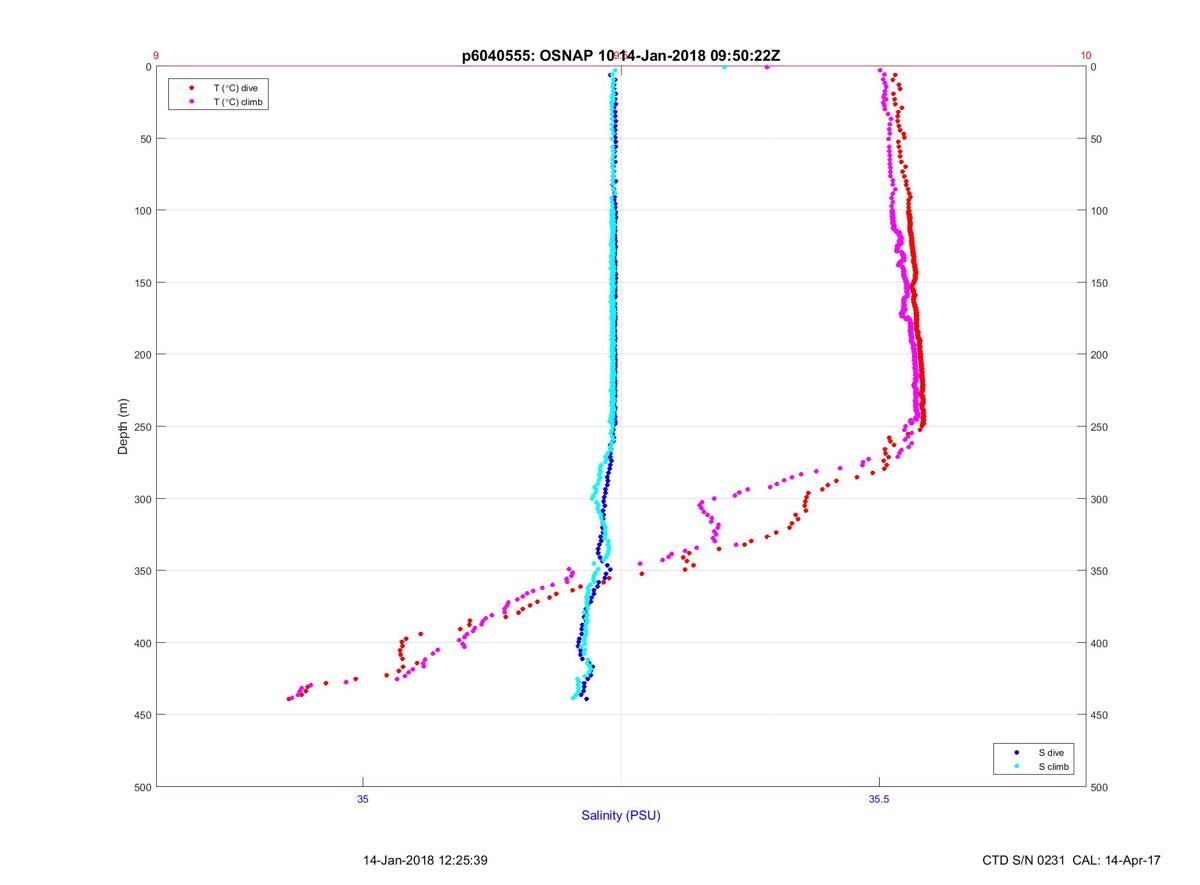Screen dimensions: 1200x885
Task: Click the '300' tick on right depth axis
Action: (x=1100, y=499)
